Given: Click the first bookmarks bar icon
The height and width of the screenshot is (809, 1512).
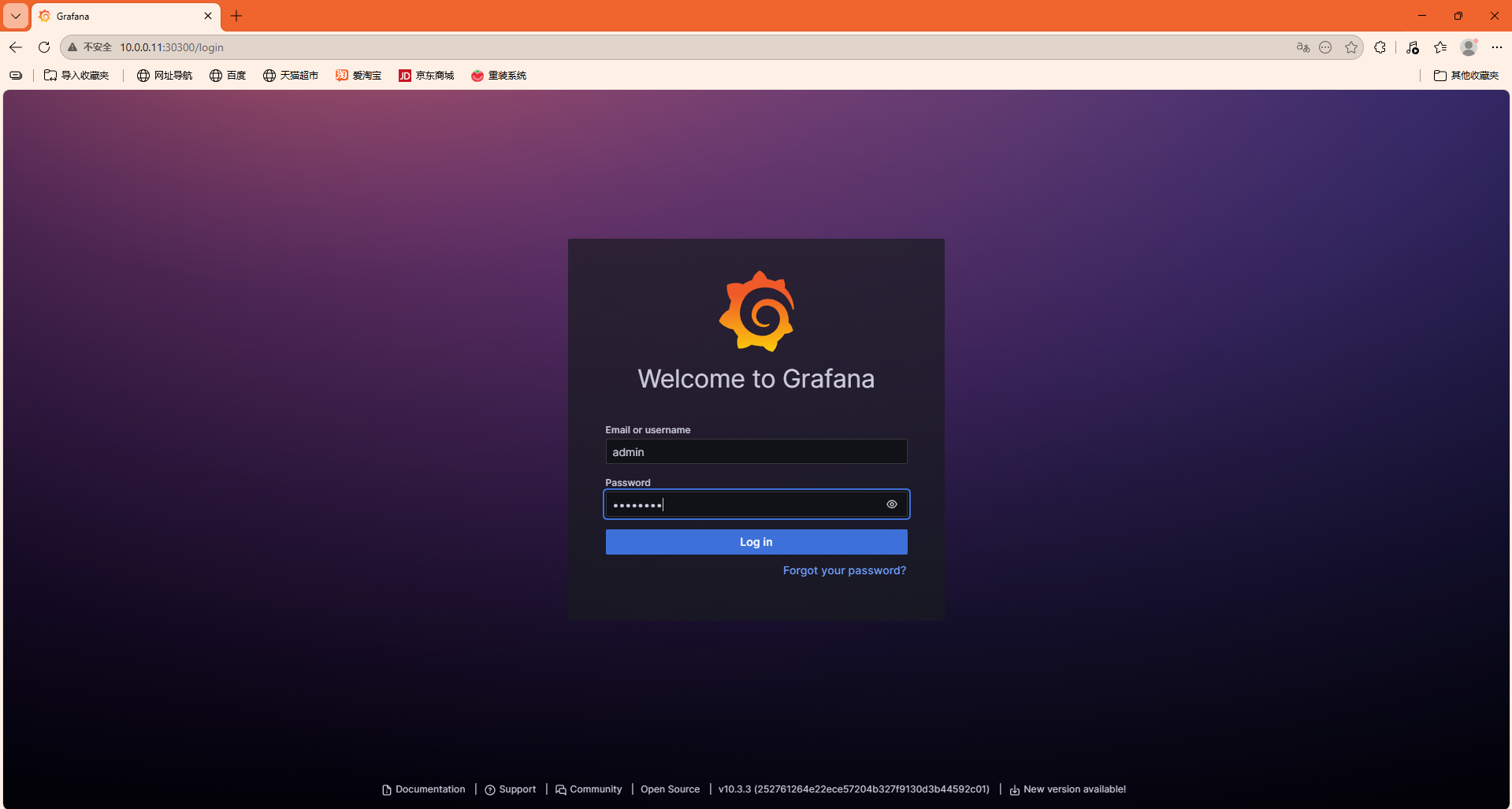Looking at the screenshot, I should point(16,76).
